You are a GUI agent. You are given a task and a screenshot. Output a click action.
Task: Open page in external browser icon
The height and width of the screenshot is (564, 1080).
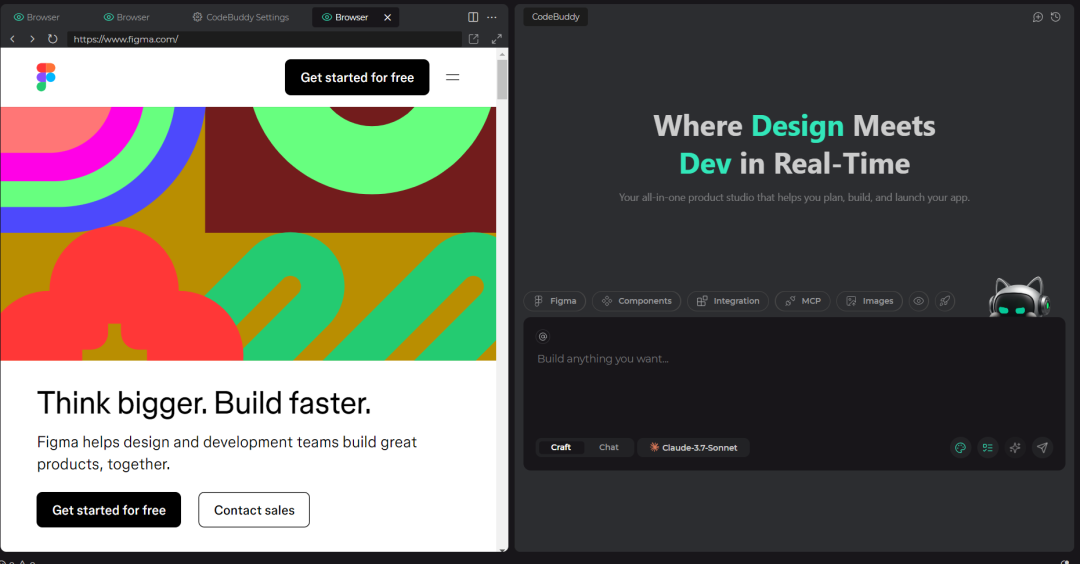(474, 39)
